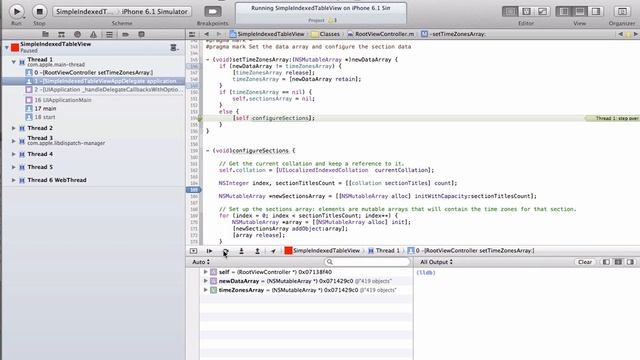Viewport: 640px width, 360px height.
Task: Expand the self variable
Action: 206,272
